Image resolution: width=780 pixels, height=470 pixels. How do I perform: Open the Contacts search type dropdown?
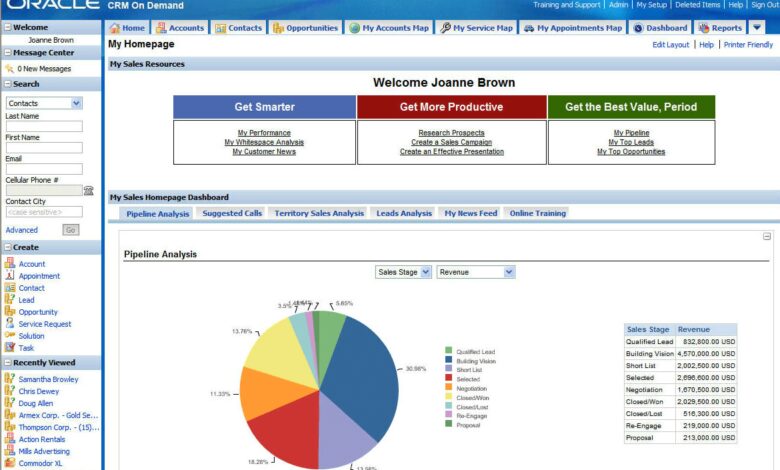pyautogui.click(x=76, y=103)
